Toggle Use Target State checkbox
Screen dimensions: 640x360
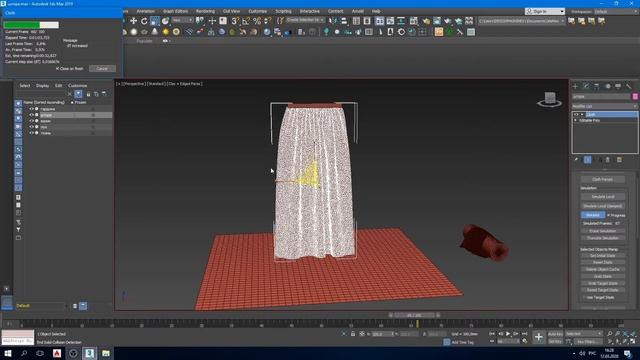583,298
